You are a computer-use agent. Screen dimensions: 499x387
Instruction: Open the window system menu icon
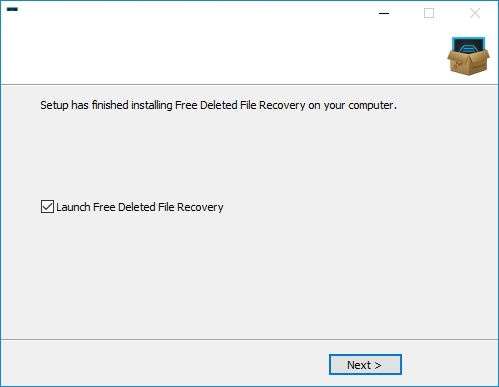coord(12,9)
